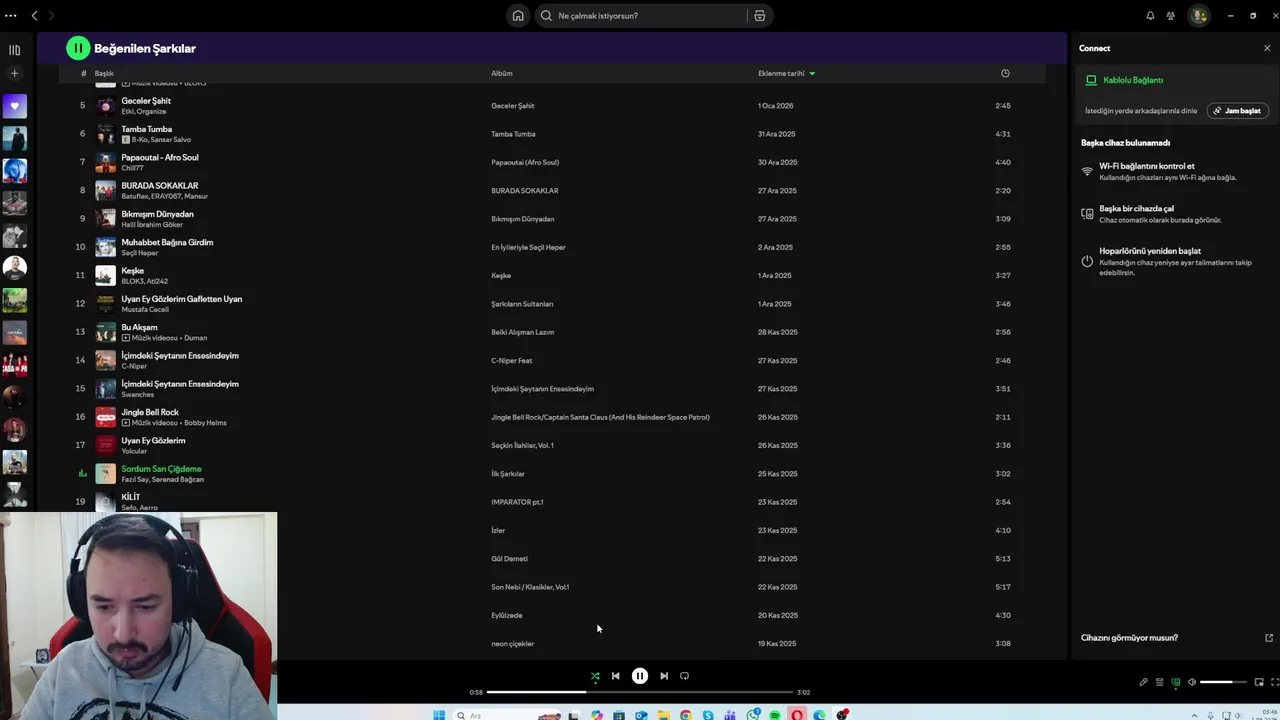This screenshot has height=720, width=1280.
Task: Open Cihazını görmüyor musun? link
Action: (1129, 638)
